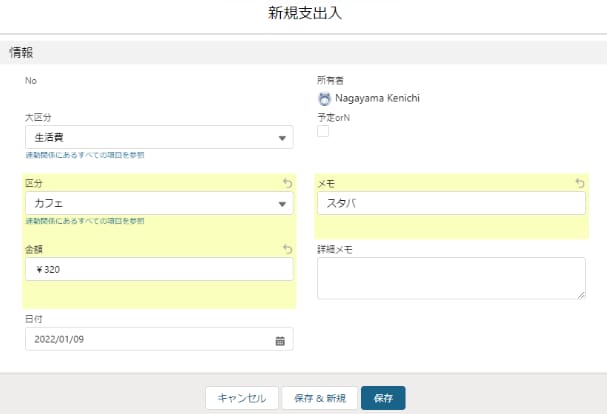Click the blue 保存 button
Image resolution: width=607 pixels, height=414 pixels.
click(383, 398)
